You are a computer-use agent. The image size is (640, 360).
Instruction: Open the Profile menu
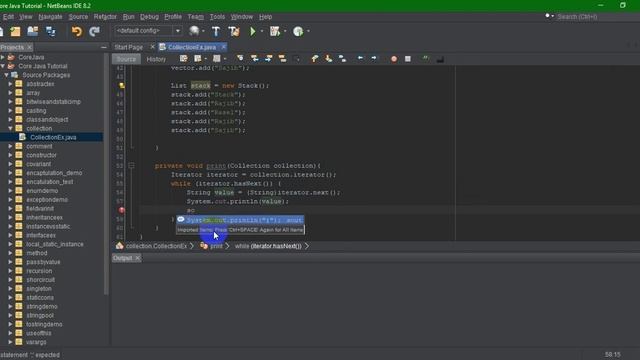point(173,17)
